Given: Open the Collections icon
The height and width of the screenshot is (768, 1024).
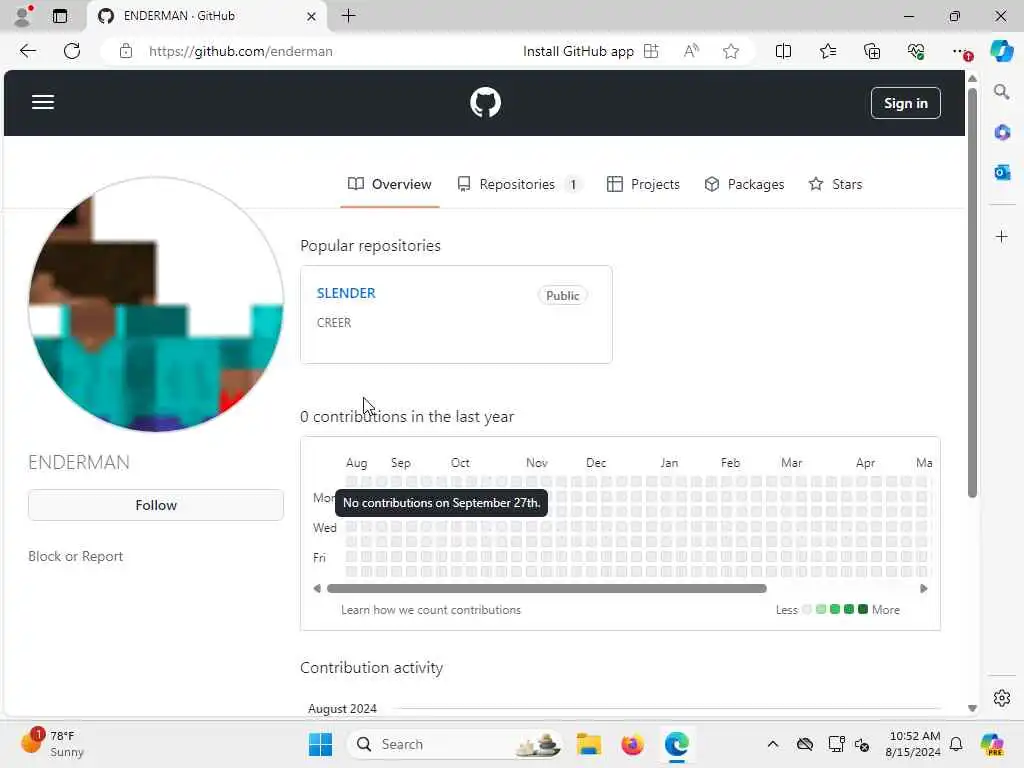Looking at the screenshot, I should [872, 51].
